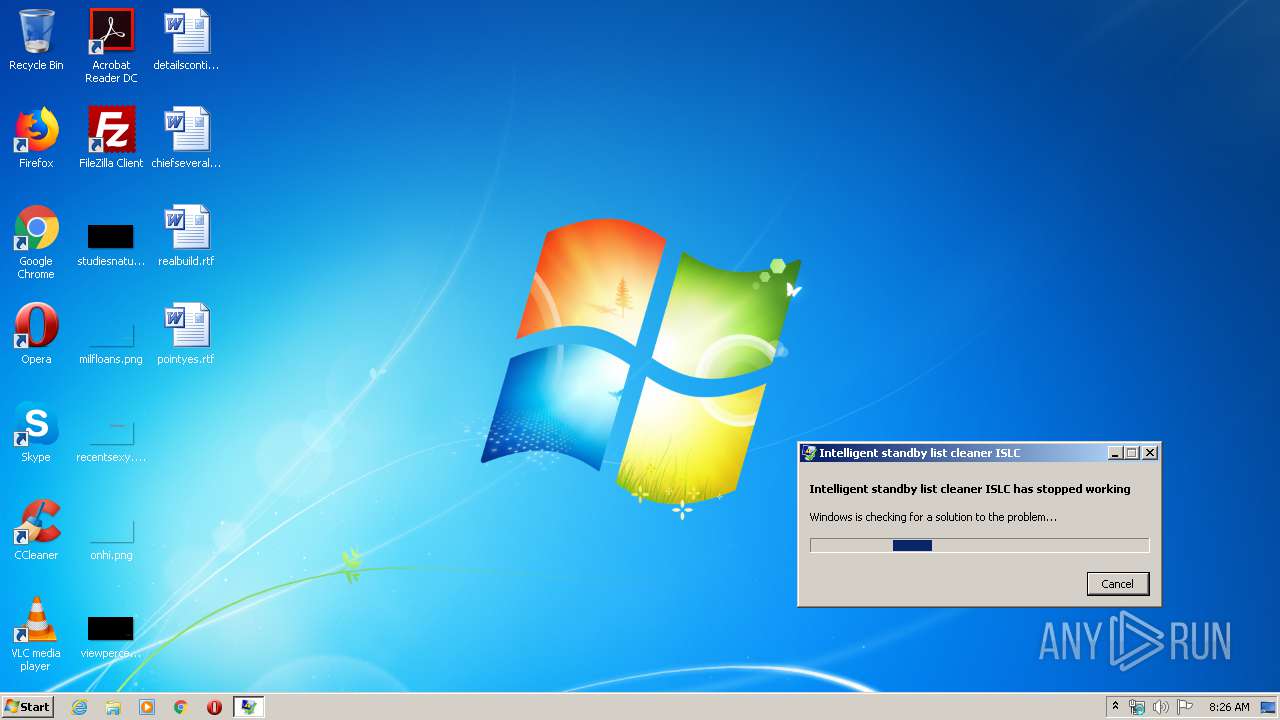Select the recentsexy file icon
This screenshot has height=720, width=1280.
point(111,440)
